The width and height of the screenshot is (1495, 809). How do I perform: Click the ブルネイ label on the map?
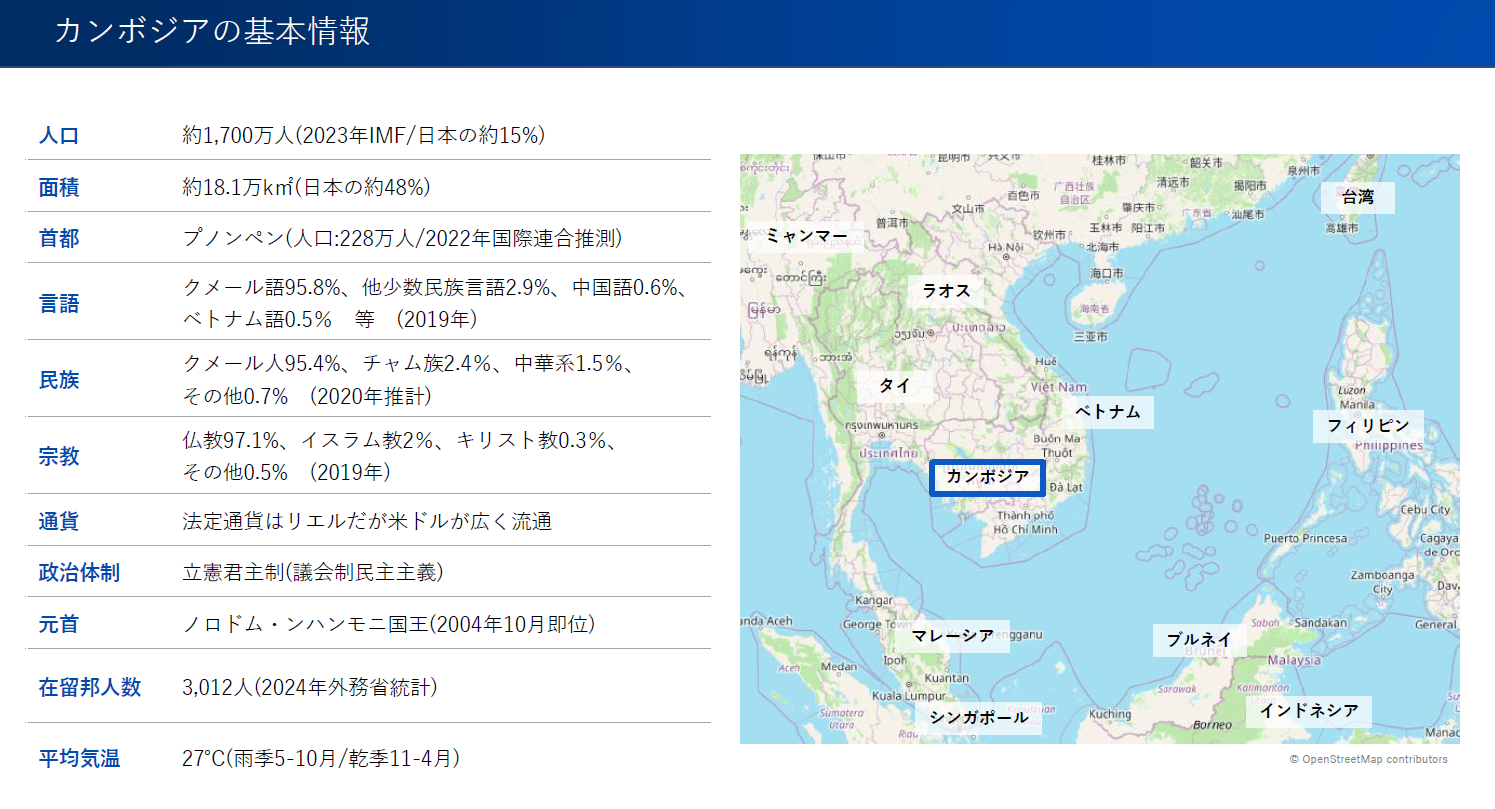tap(1198, 639)
